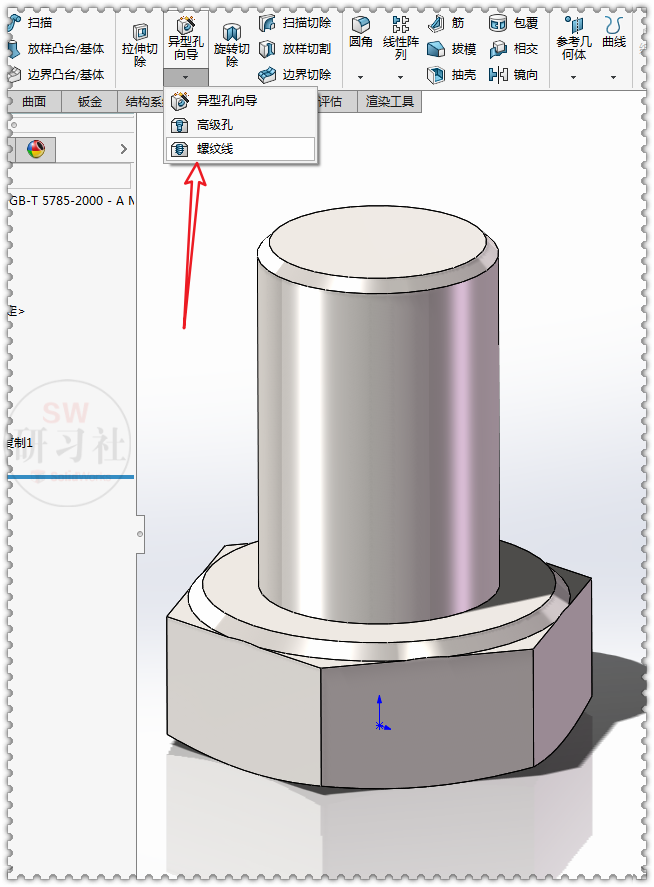Switch to the 钣金 (Sheet Metal) tab
654x887 pixels.
89,101
